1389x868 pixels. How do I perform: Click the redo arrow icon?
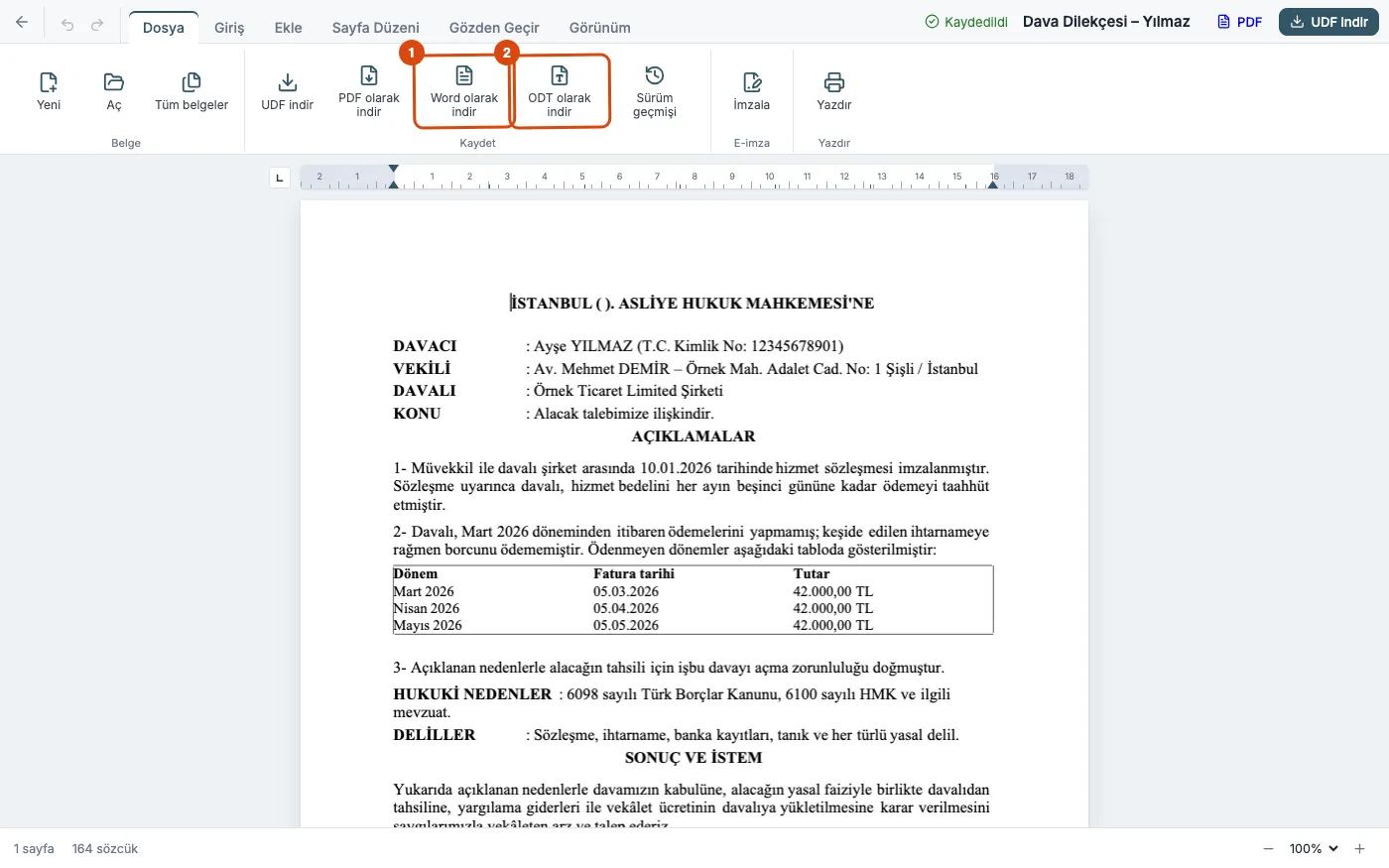pos(97,25)
